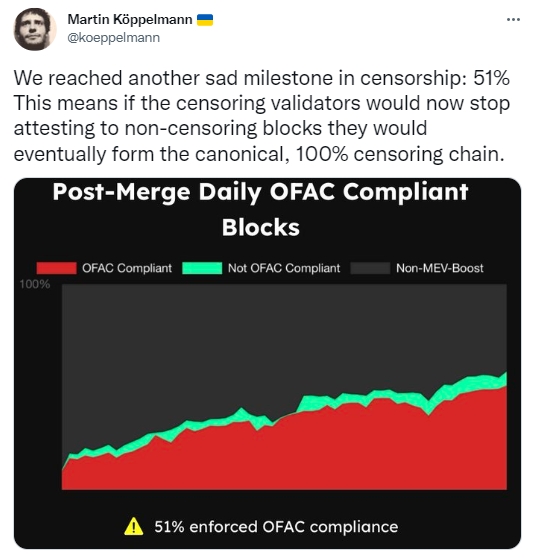Open the three-dot more options menu
537x558 pixels.
coord(513,20)
